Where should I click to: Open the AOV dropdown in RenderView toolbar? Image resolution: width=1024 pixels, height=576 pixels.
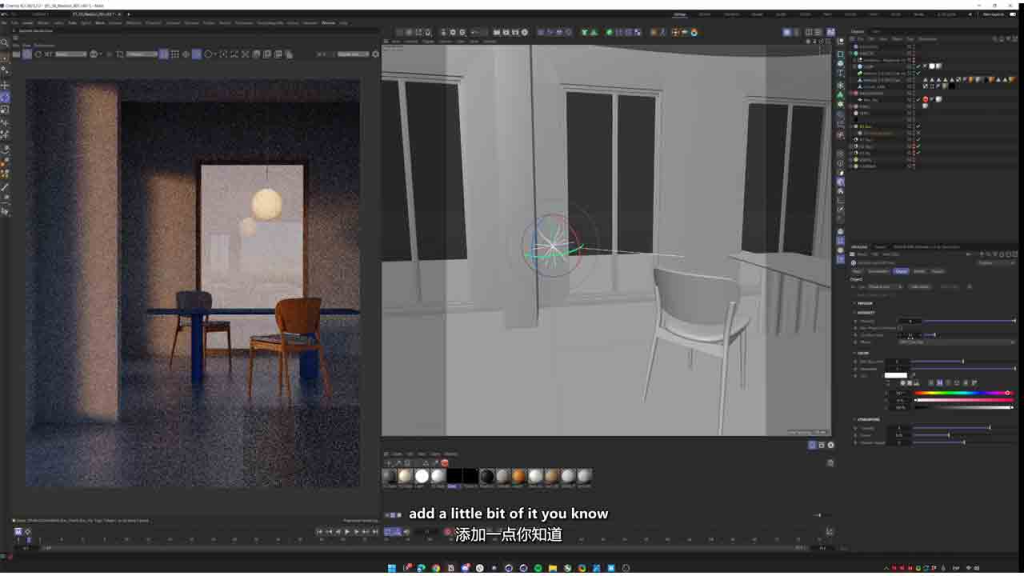(x=71, y=54)
